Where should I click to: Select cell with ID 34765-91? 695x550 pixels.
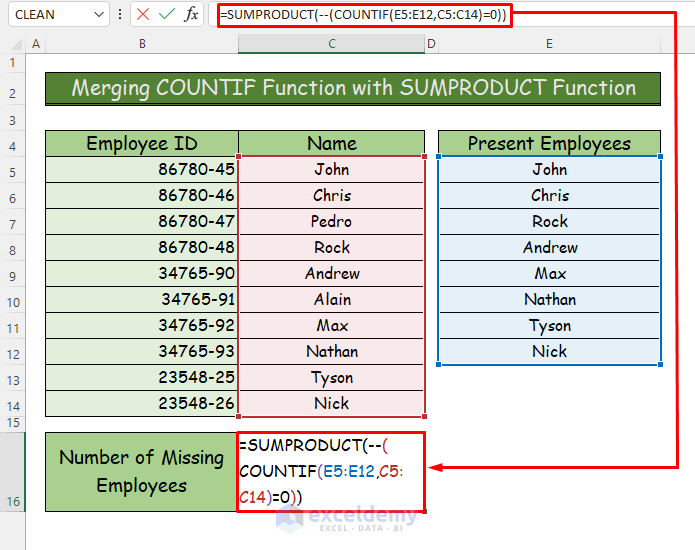click(142, 300)
